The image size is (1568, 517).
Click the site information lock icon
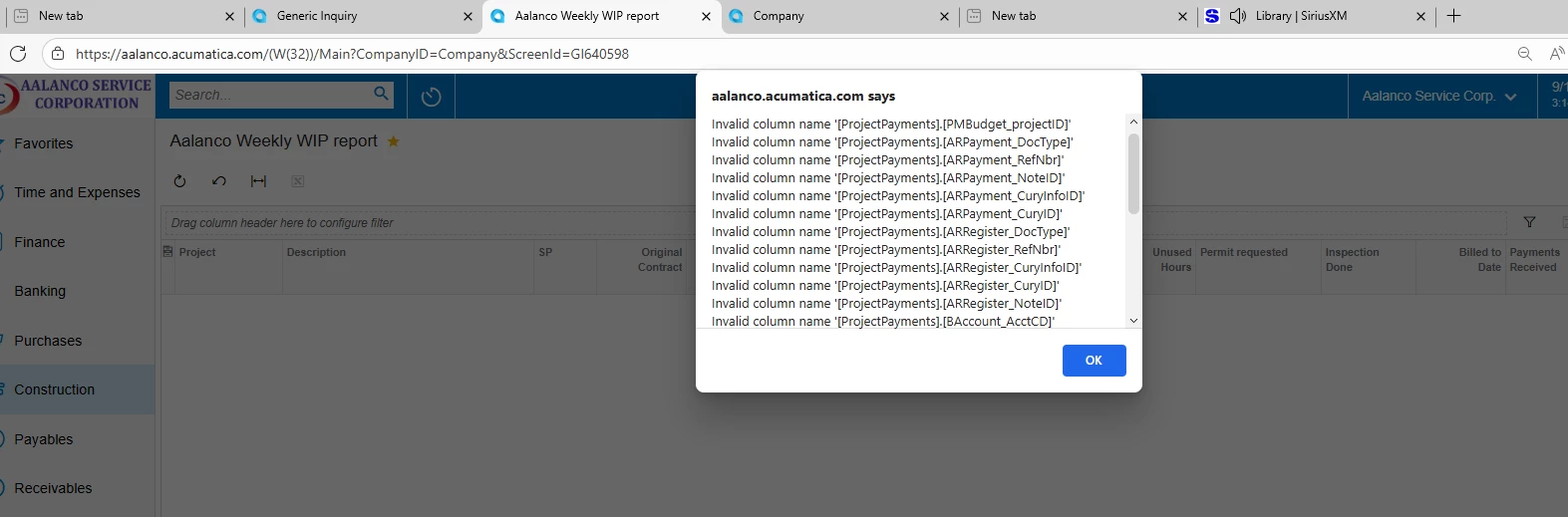click(x=58, y=54)
